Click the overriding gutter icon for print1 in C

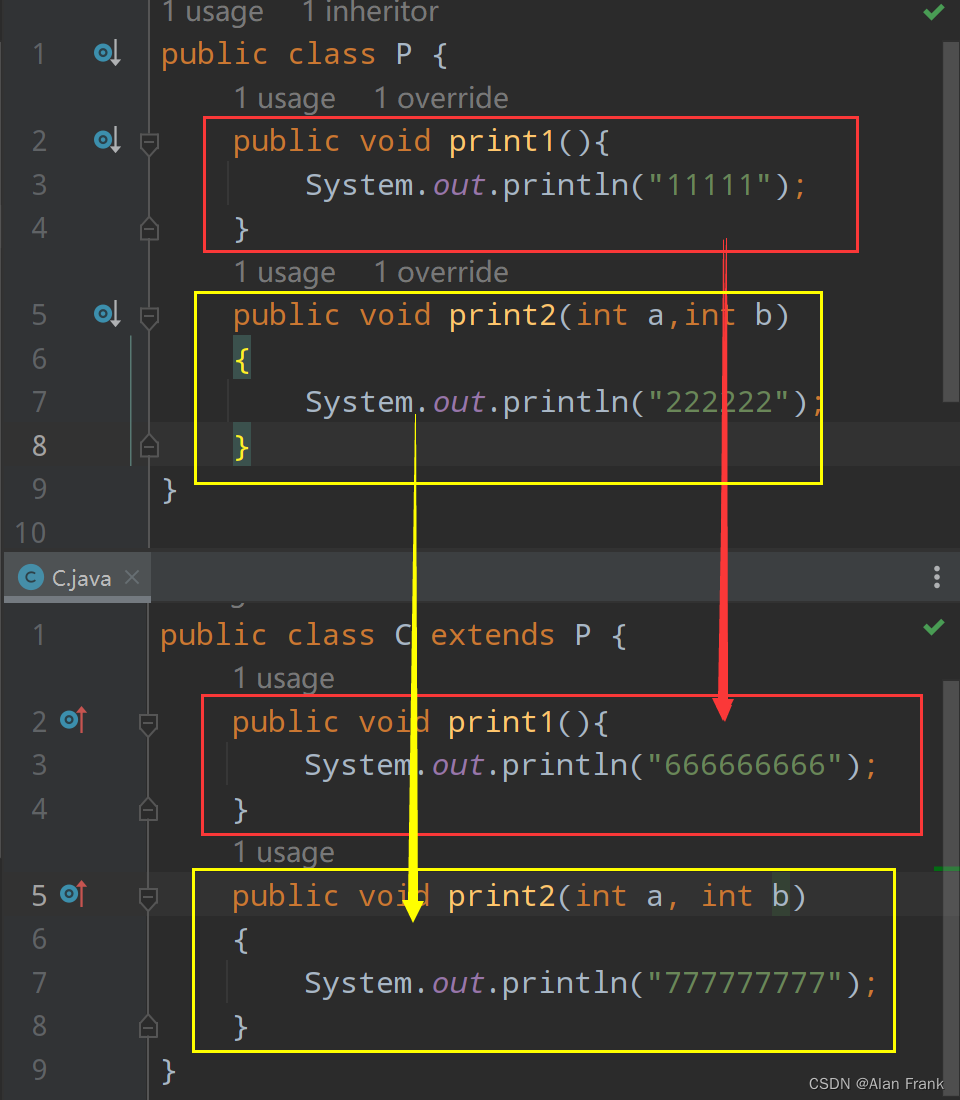[74, 720]
